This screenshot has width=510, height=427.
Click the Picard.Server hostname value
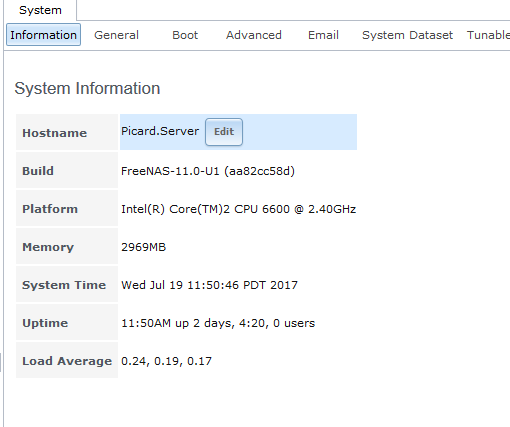click(160, 131)
